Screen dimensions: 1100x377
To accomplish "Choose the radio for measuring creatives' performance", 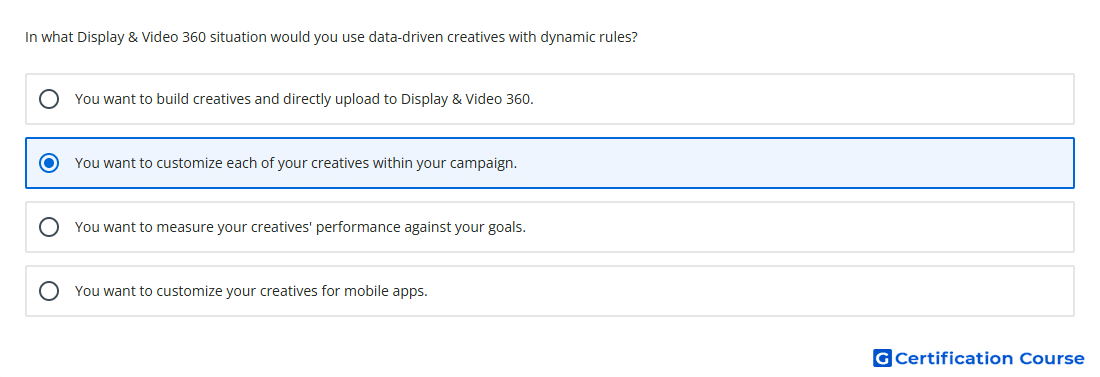I will point(49,227).
